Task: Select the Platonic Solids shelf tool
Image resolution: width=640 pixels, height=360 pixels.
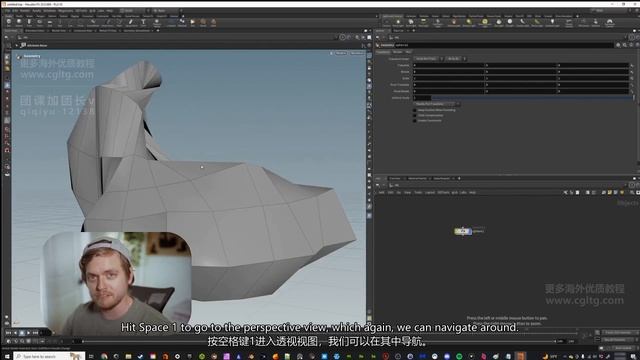Action: point(157,22)
